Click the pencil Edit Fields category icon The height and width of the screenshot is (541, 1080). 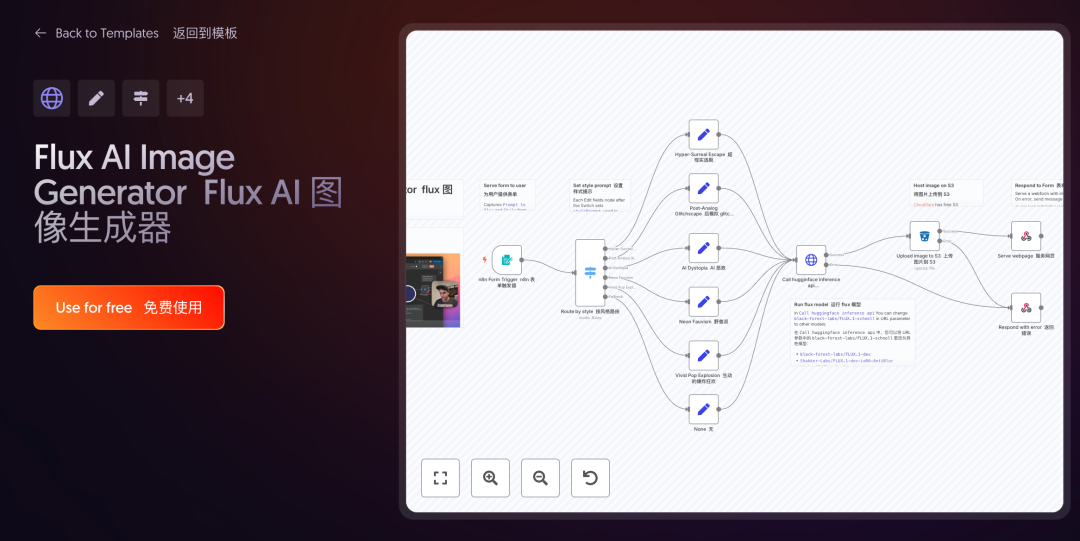pos(96,98)
